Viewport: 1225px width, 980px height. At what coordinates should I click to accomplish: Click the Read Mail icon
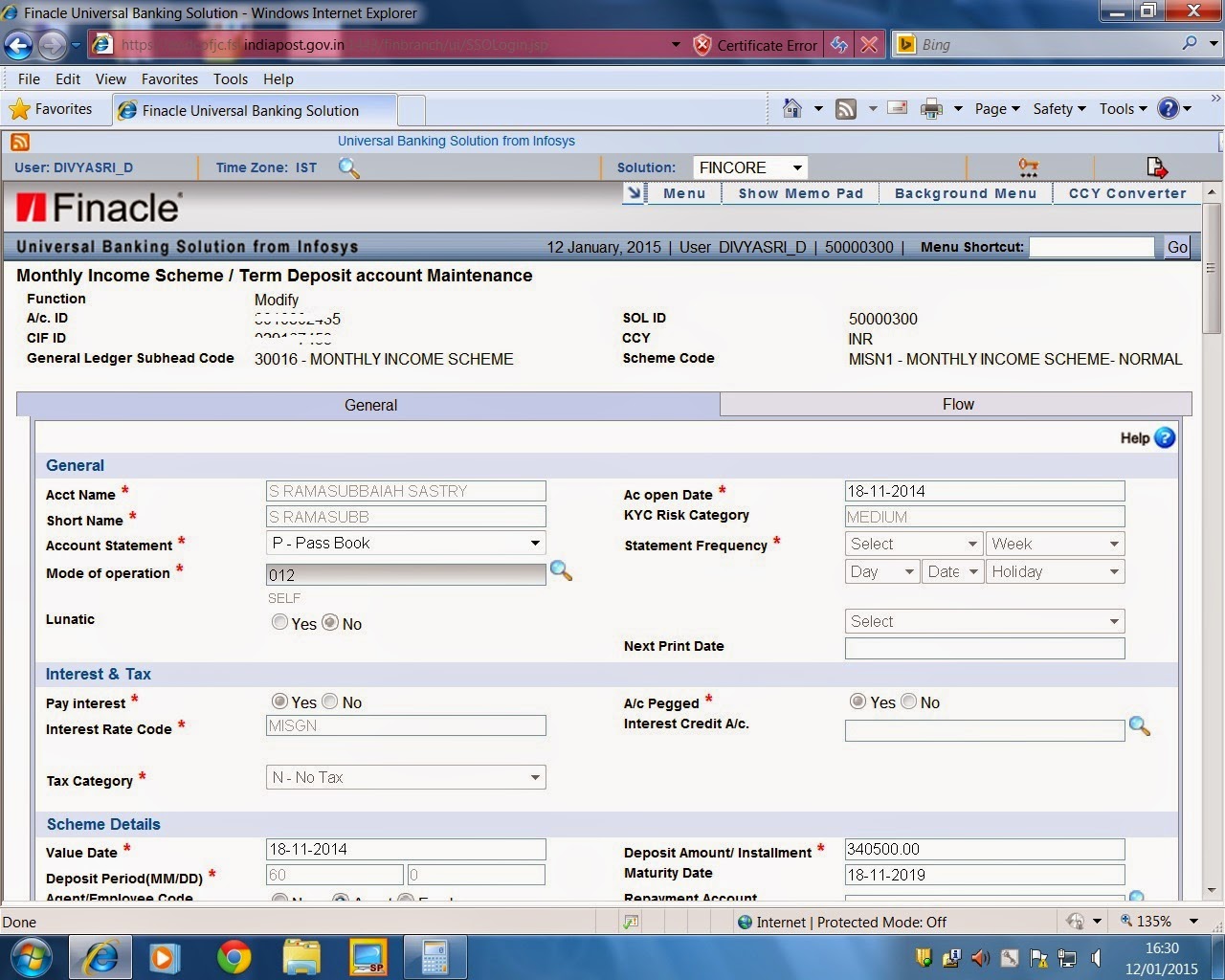click(898, 108)
